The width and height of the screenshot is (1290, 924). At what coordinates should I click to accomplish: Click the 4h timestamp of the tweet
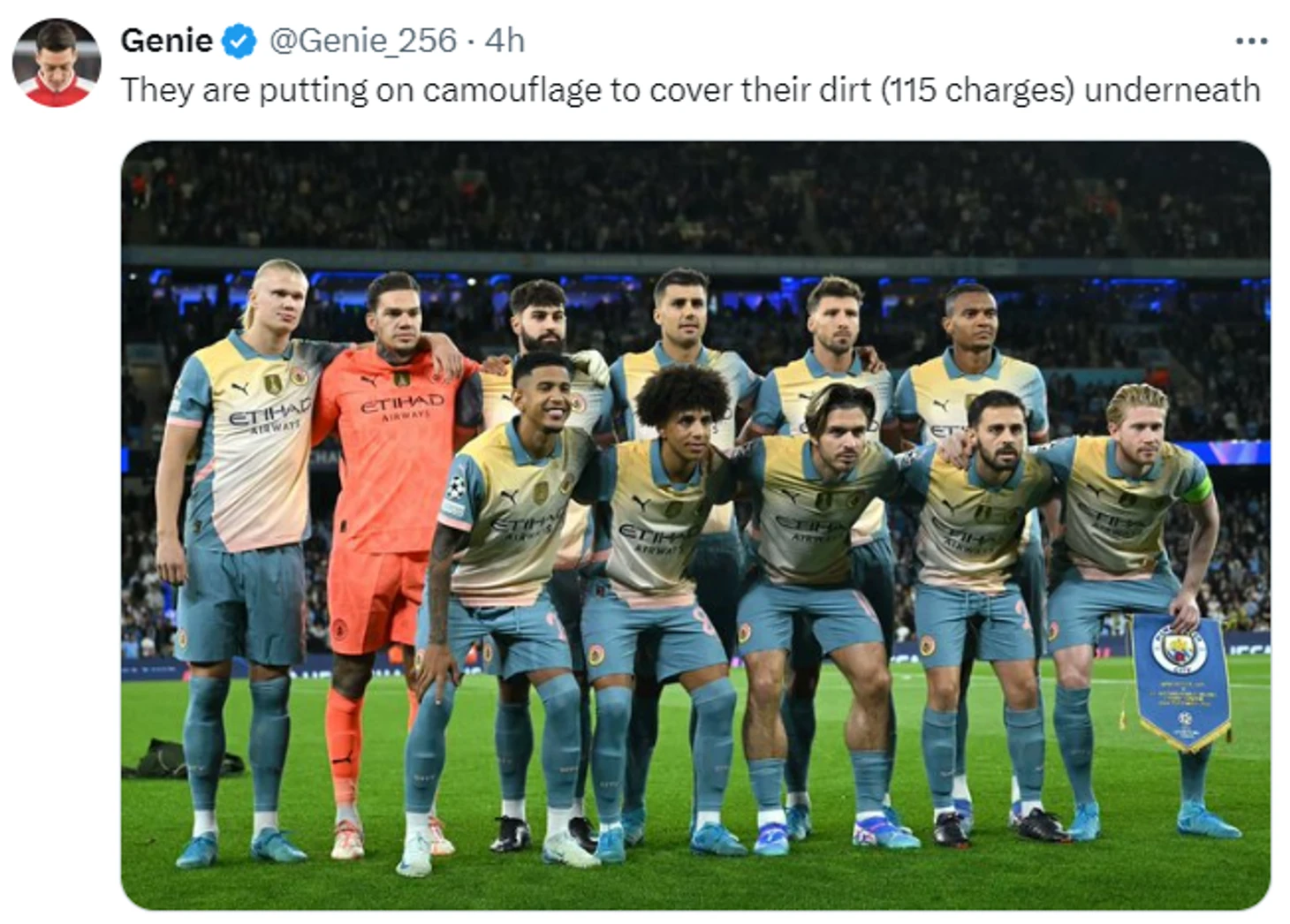point(505,41)
